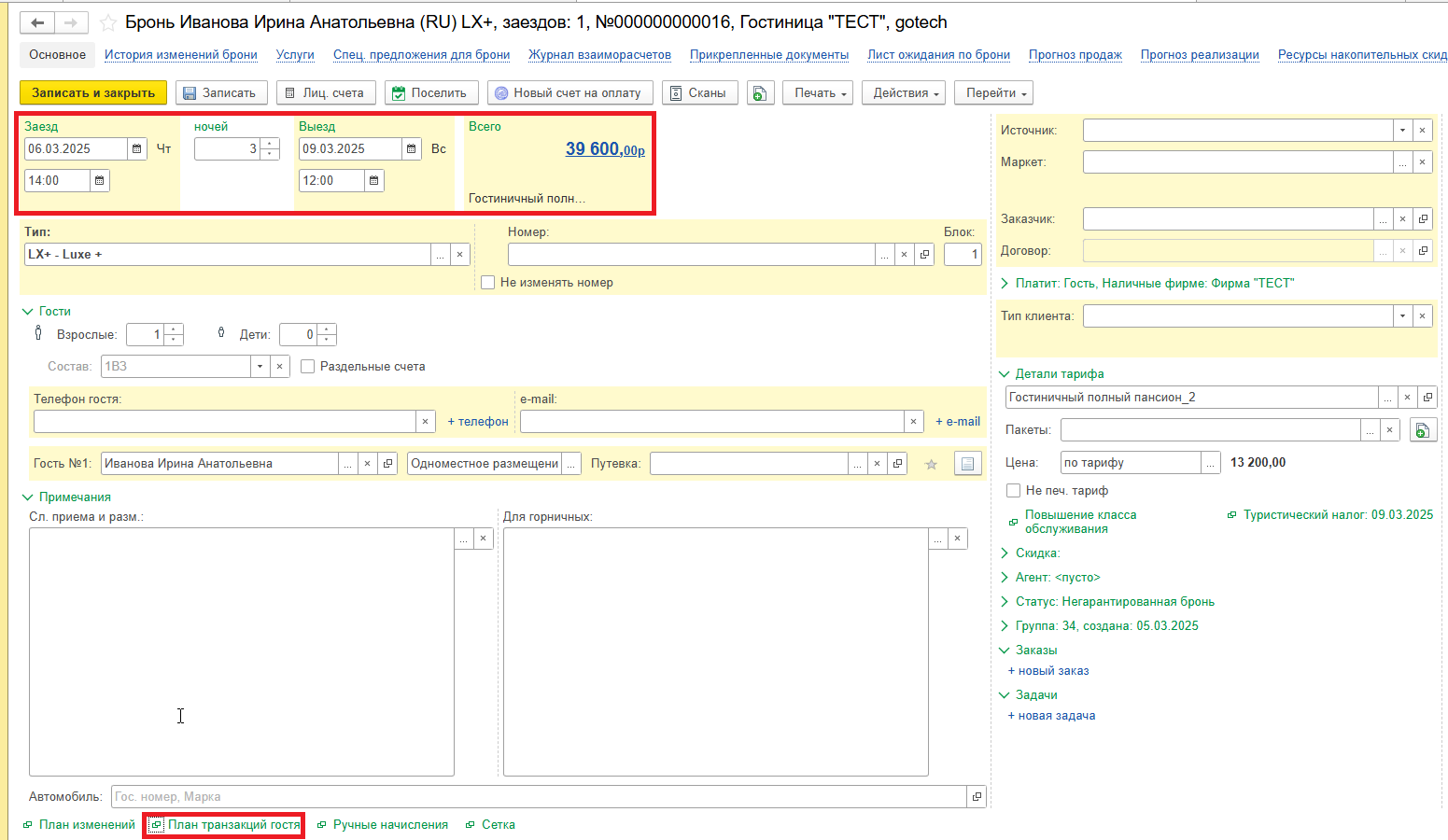The image size is (1448, 840).
Task: Go forward with the right arrow button
Action: tap(72, 22)
